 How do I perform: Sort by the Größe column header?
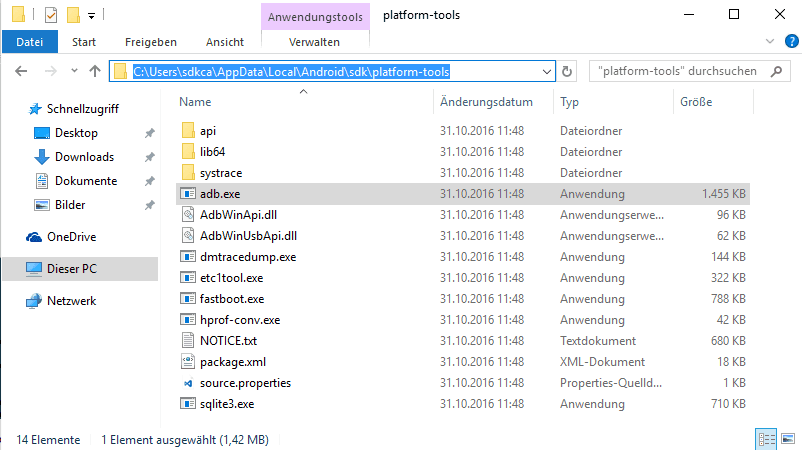(713, 102)
